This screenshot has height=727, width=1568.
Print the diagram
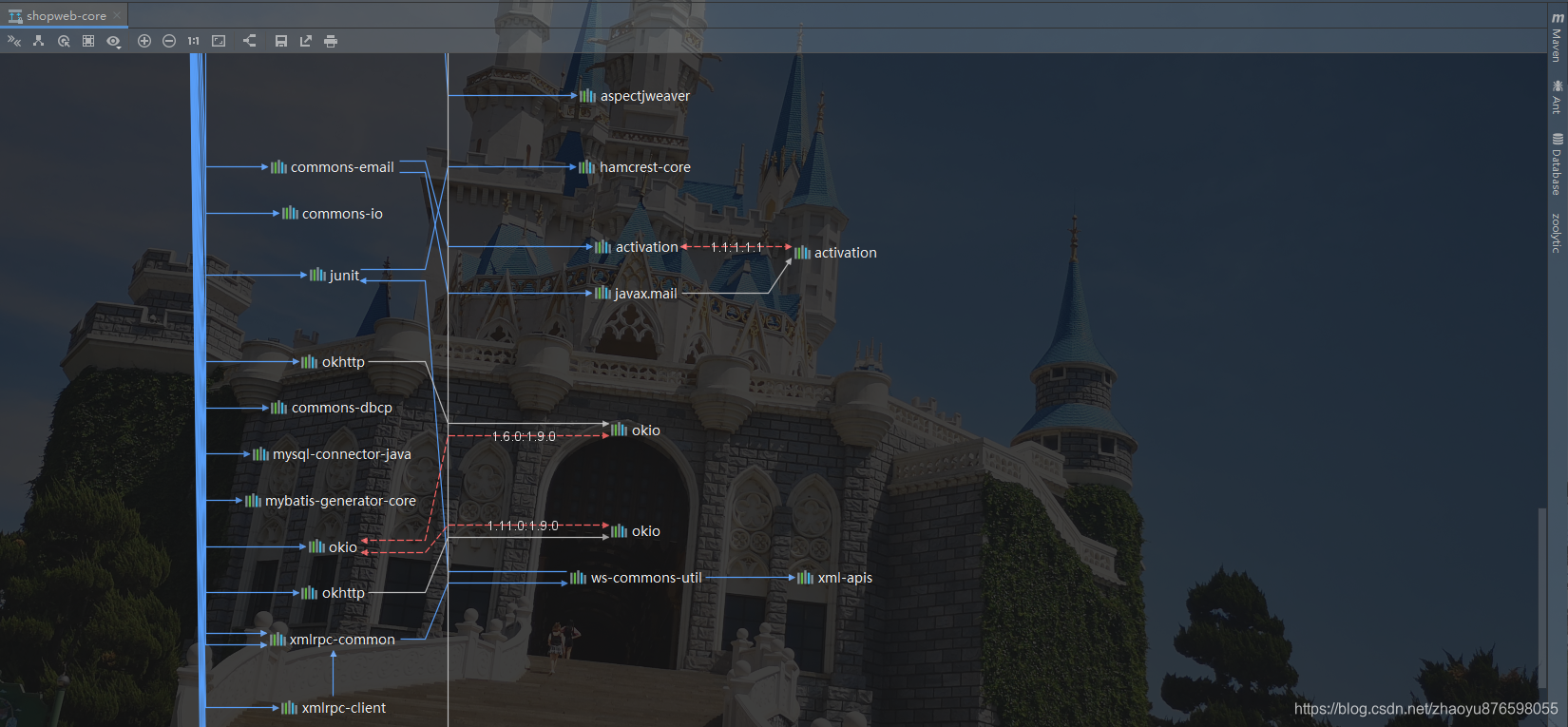click(x=331, y=41)
